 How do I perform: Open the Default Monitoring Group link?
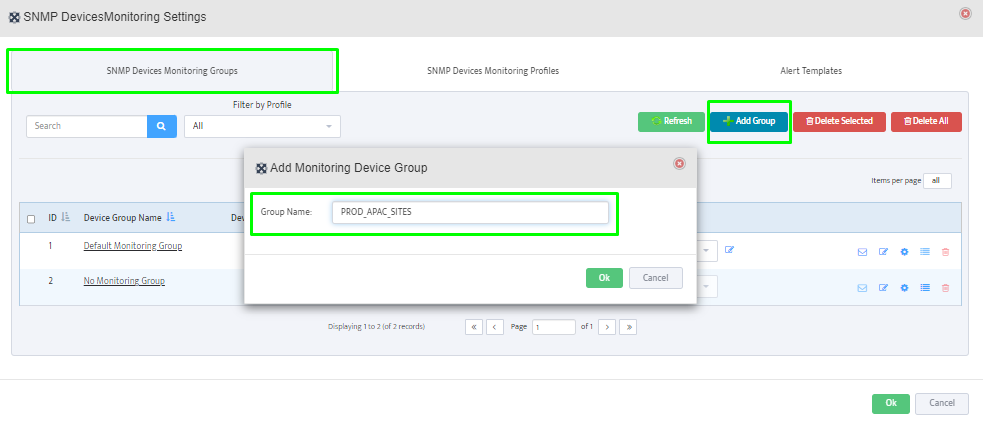(132, 245)
